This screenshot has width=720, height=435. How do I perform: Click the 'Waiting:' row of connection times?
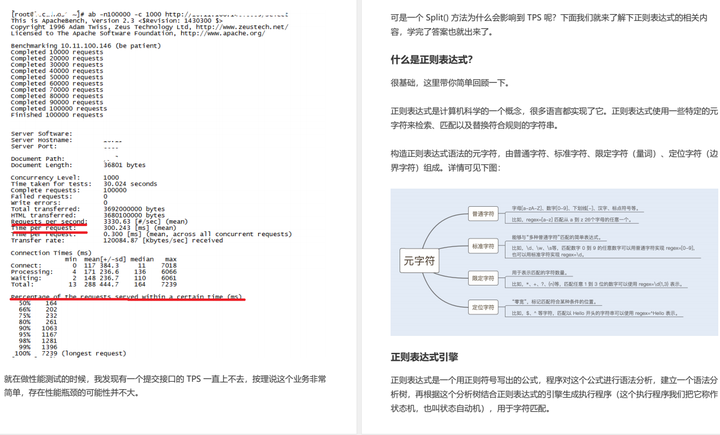pos(94,278)
